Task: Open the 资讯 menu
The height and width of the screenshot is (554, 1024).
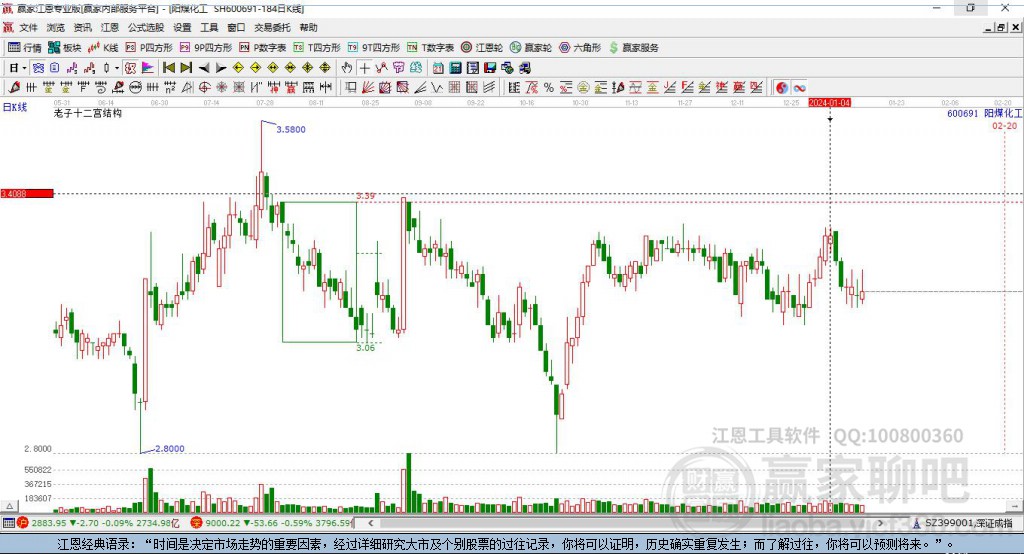Action: coord(82,27)
